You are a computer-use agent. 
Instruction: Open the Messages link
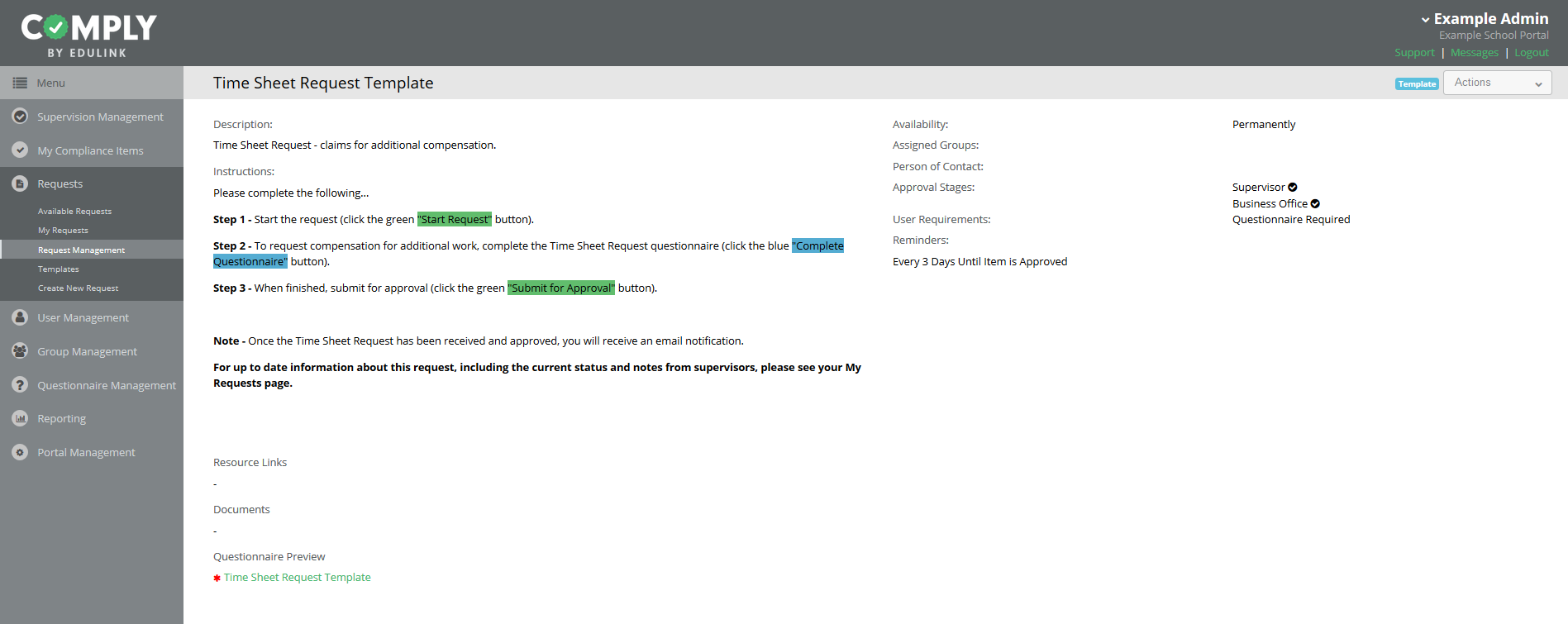coord(1475,53)
